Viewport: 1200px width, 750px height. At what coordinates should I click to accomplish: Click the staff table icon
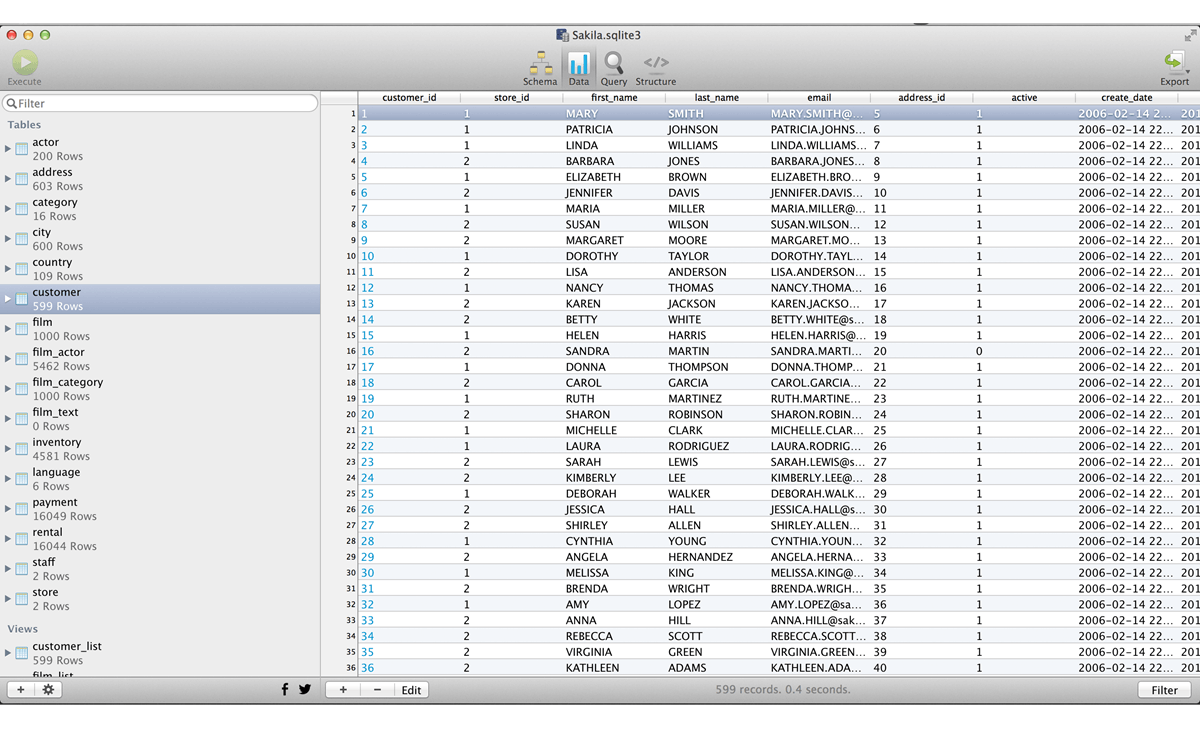coord(22,569)
